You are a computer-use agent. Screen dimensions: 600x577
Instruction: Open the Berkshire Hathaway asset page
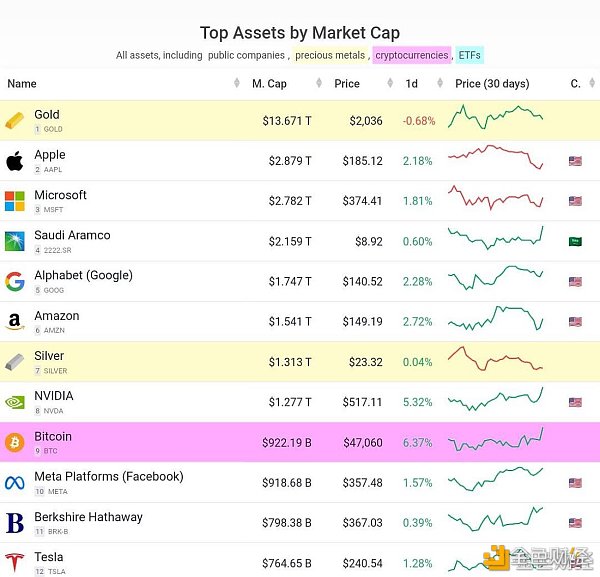pyautogui.click(x=88, y=517)
